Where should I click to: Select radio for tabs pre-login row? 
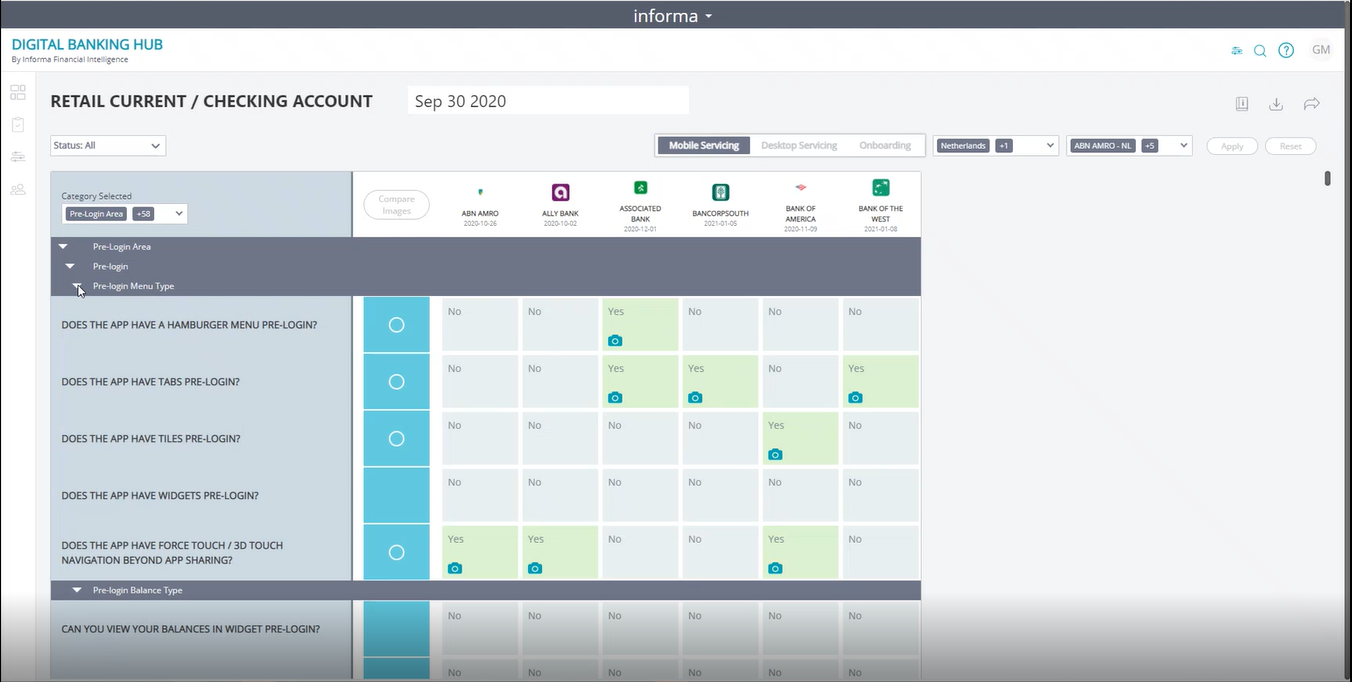click(x=396, y=382)
